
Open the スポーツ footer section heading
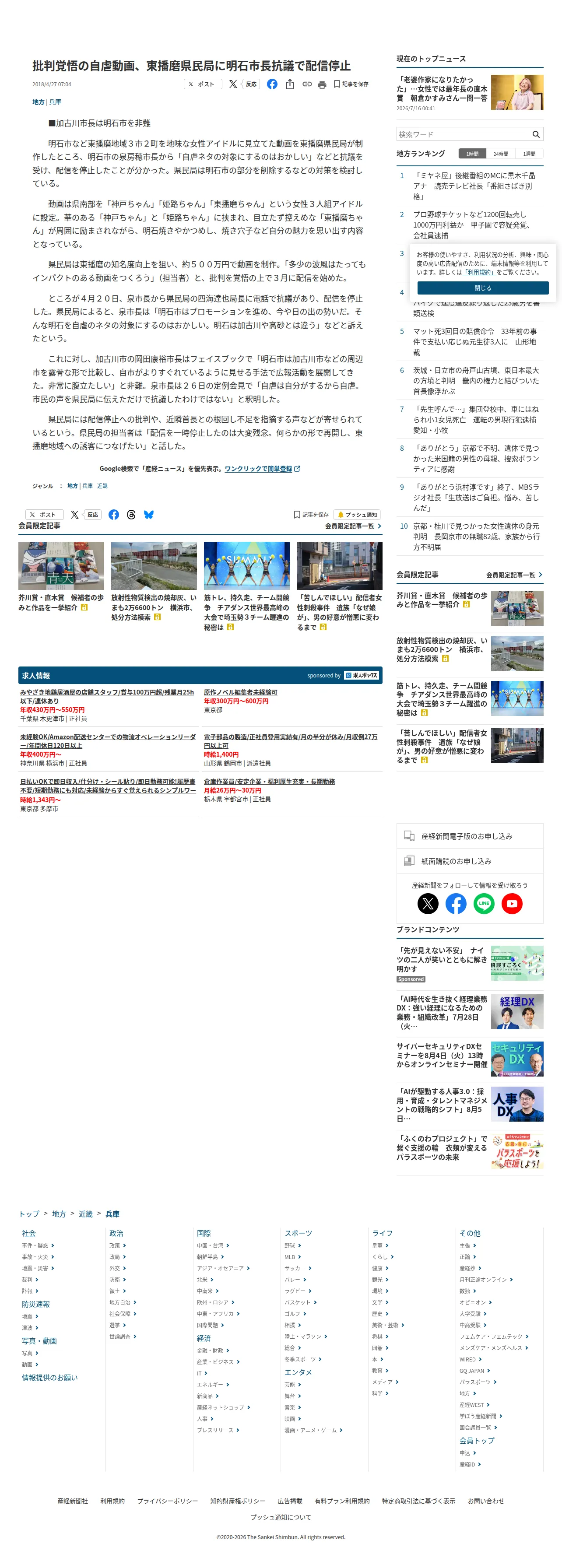[x=299, y=1233]
